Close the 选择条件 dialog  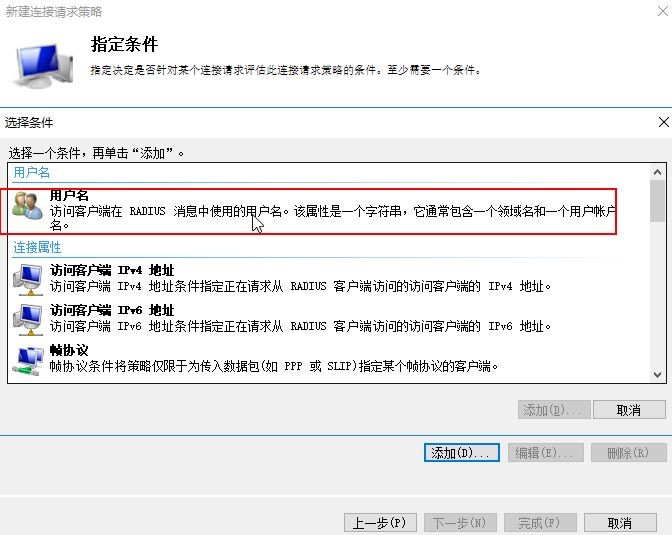663,122
